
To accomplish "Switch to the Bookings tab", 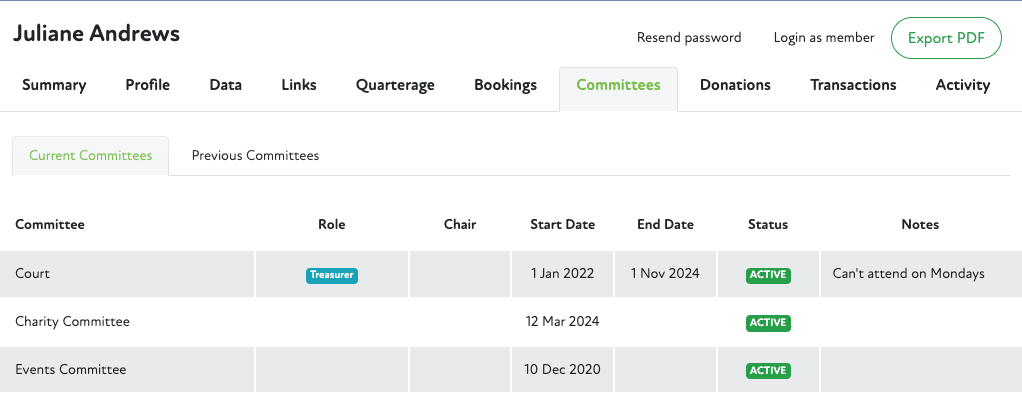I will coord(505,85).
